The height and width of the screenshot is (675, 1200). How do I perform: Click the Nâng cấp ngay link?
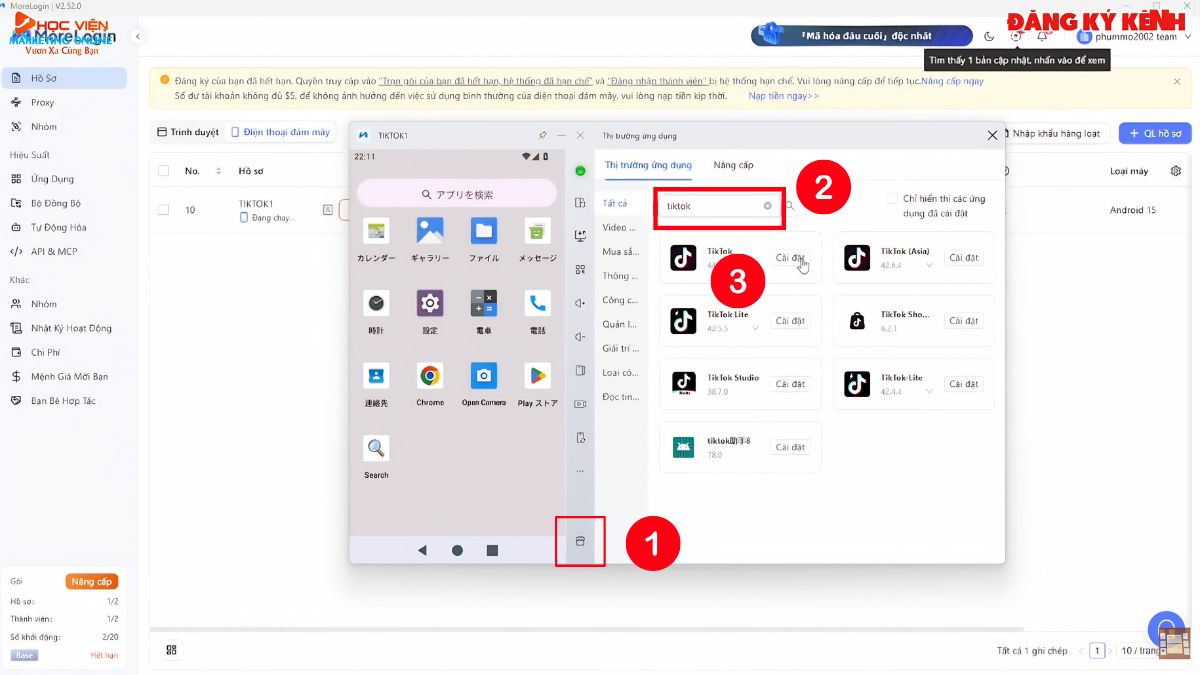[x=952, y=81]
